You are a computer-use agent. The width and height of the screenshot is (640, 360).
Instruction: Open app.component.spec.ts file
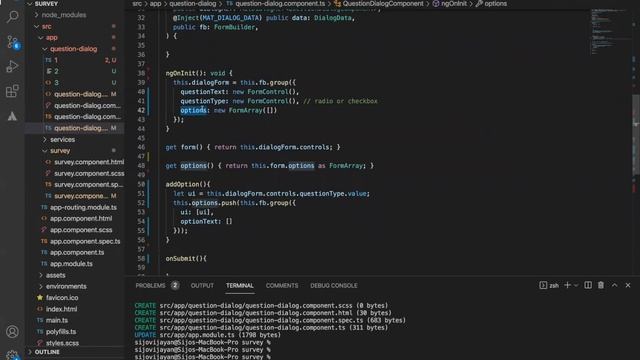coord(84,241)
